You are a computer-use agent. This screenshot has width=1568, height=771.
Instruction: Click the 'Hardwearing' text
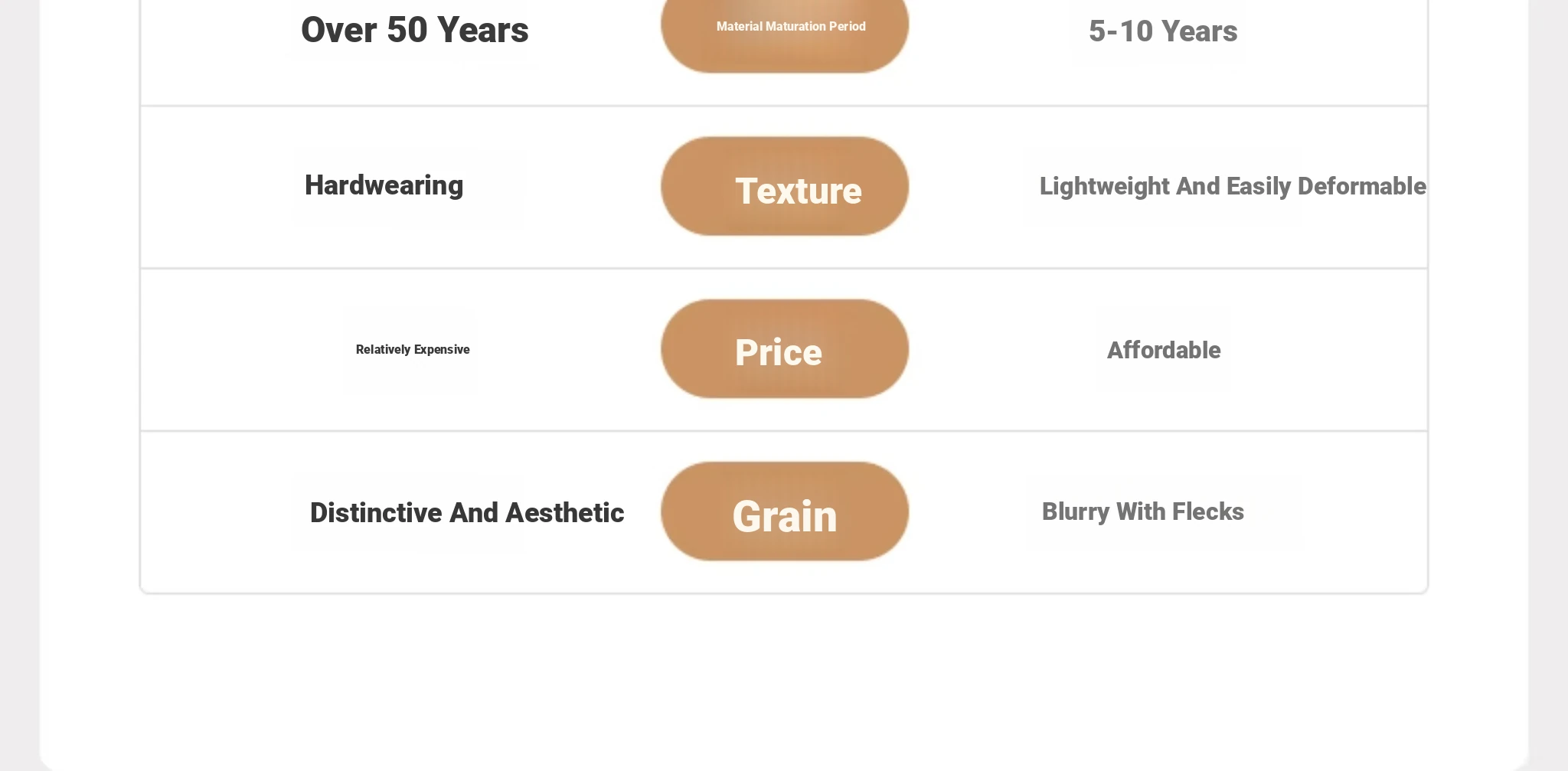click(384, 185)
